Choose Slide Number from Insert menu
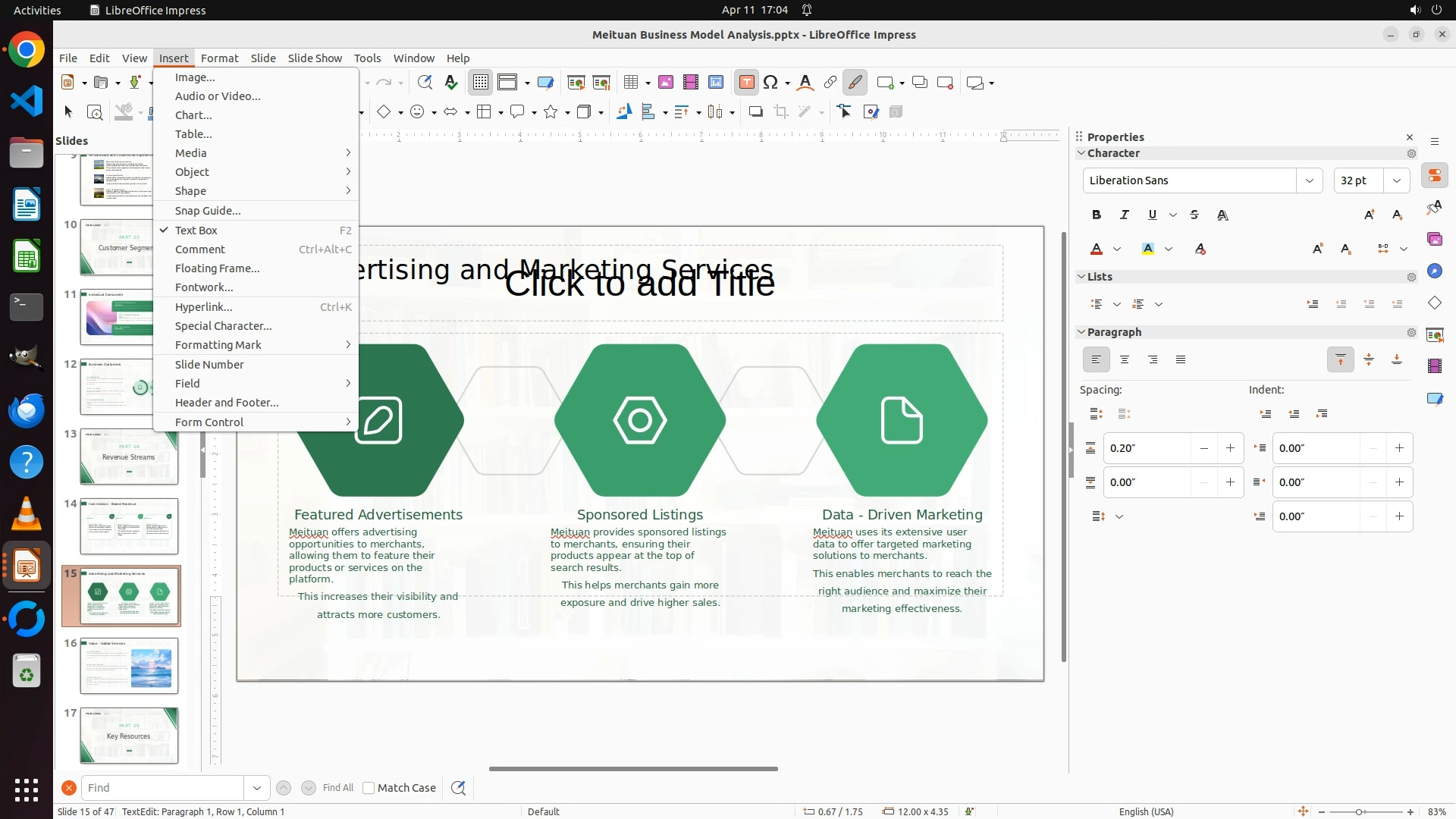This screenshot has height=819, width=1456. [x=209, y=365]
